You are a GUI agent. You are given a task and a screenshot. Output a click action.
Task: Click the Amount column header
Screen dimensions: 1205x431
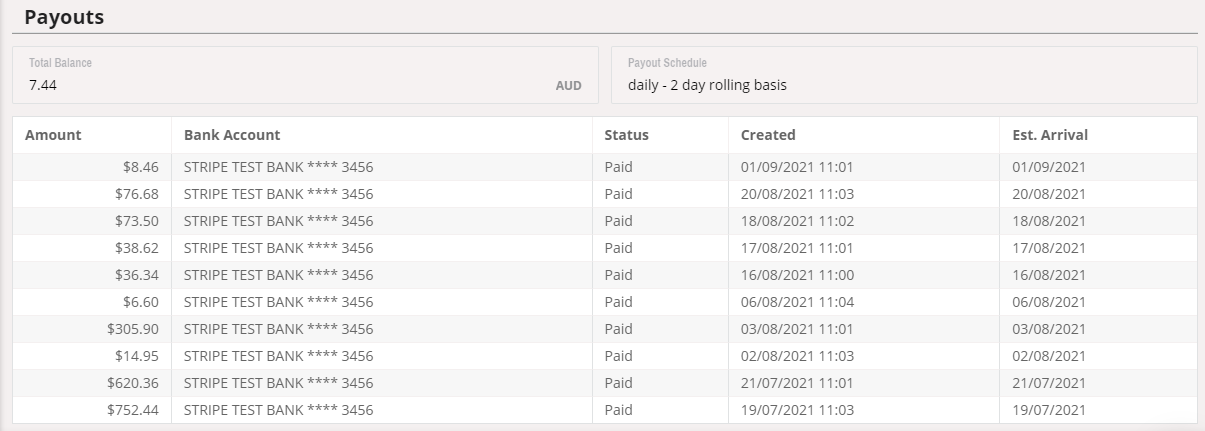(53, 135)
